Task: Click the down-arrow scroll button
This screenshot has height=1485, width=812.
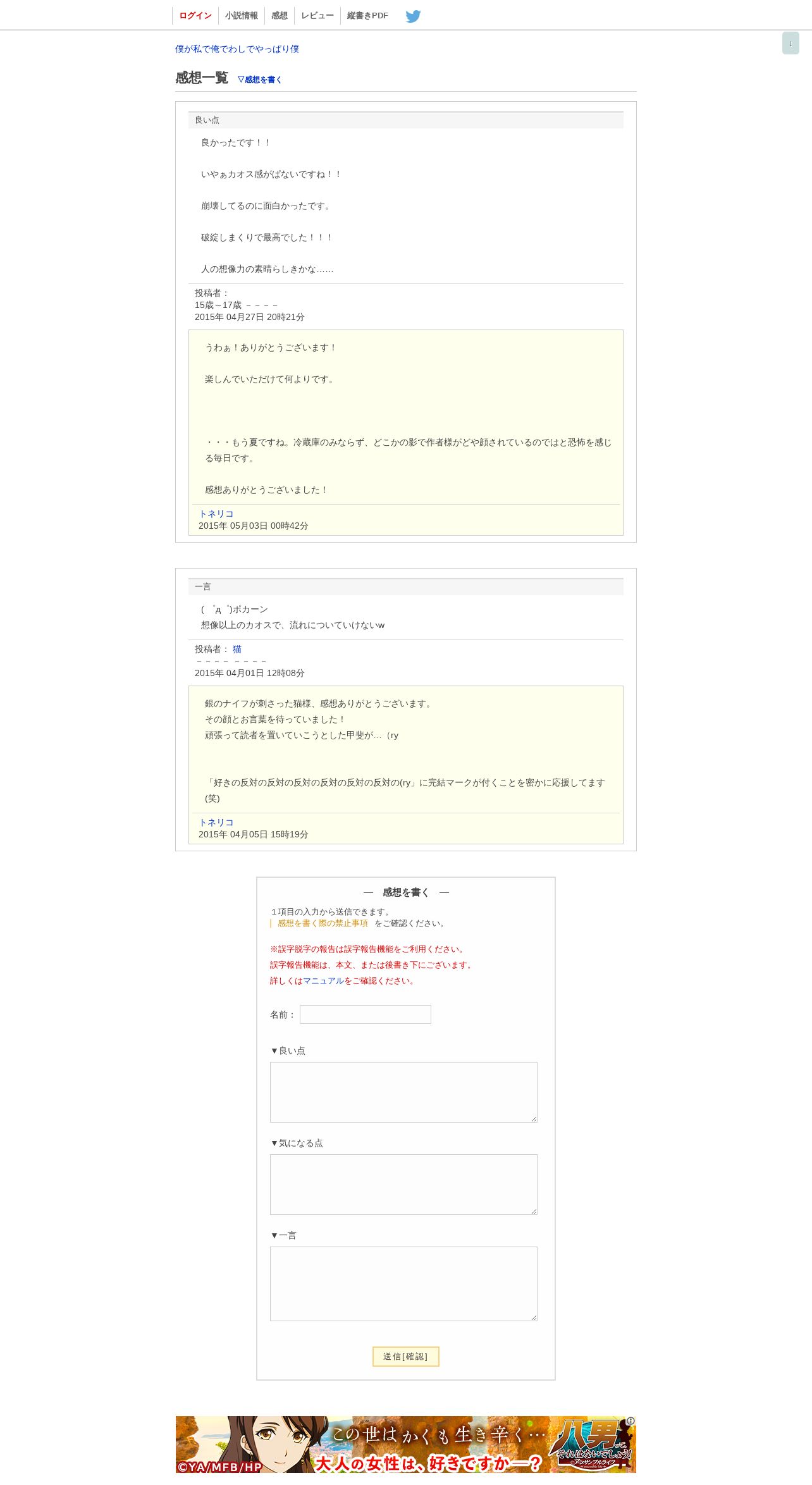Action: (790, 43)
